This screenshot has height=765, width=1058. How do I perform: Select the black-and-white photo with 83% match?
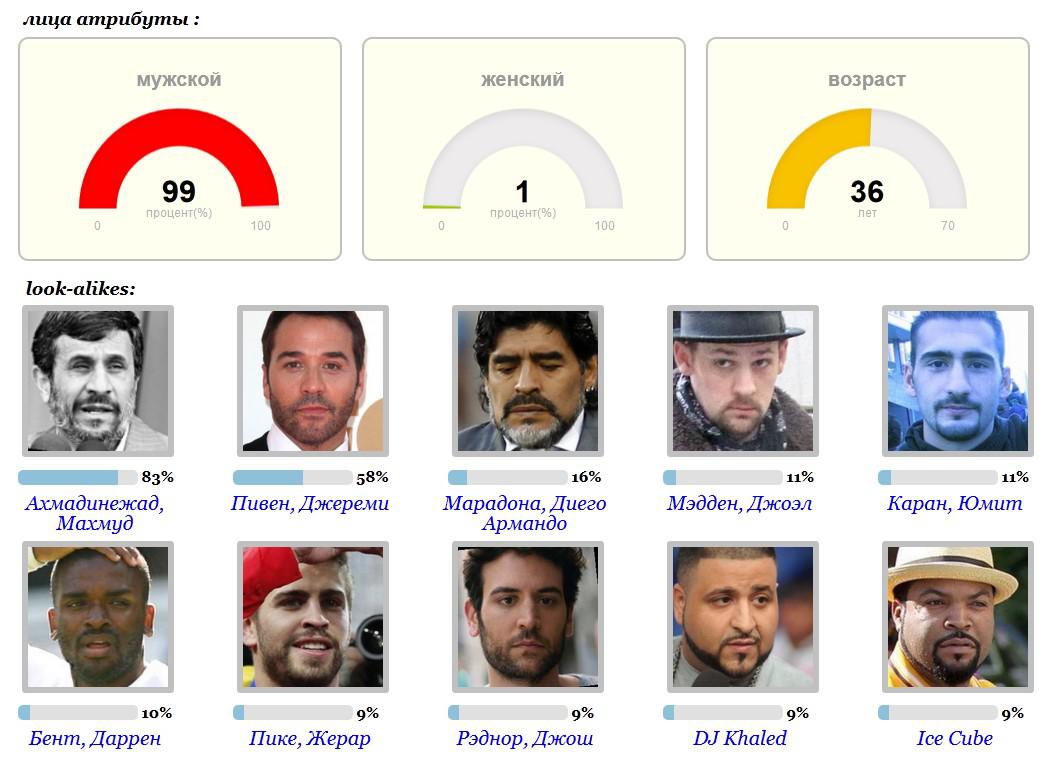(x=98, y=381)
